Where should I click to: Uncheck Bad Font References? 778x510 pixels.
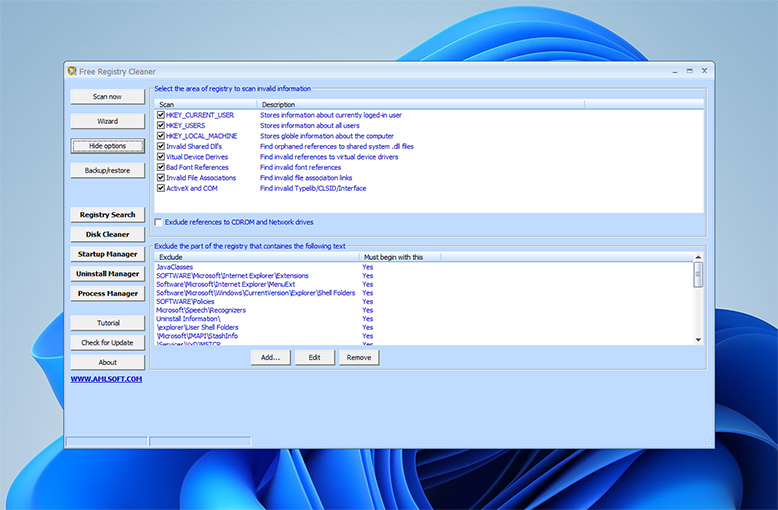point(161,167)
